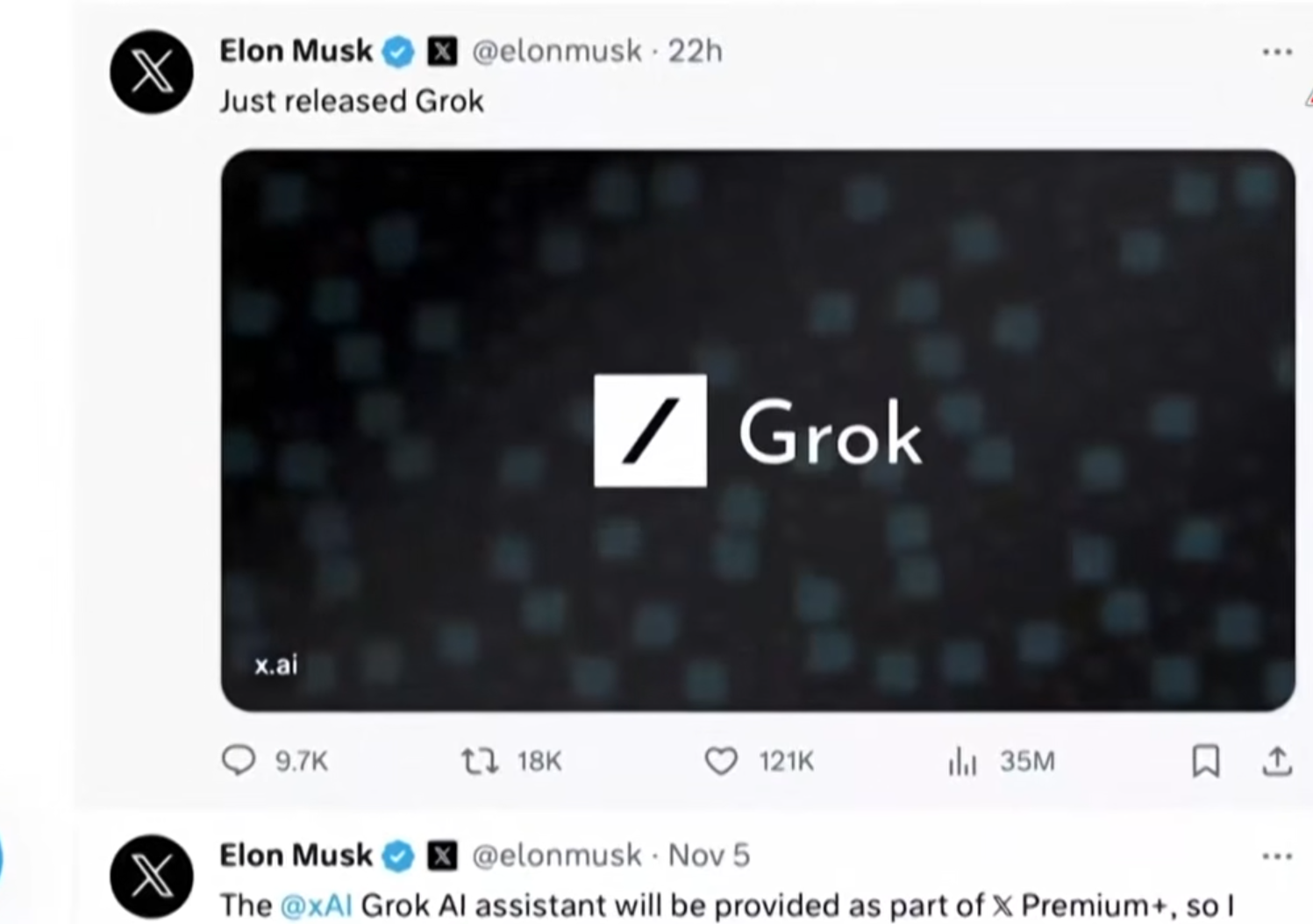
Task: View analytics showing 35M views
Action: point(963,760)
